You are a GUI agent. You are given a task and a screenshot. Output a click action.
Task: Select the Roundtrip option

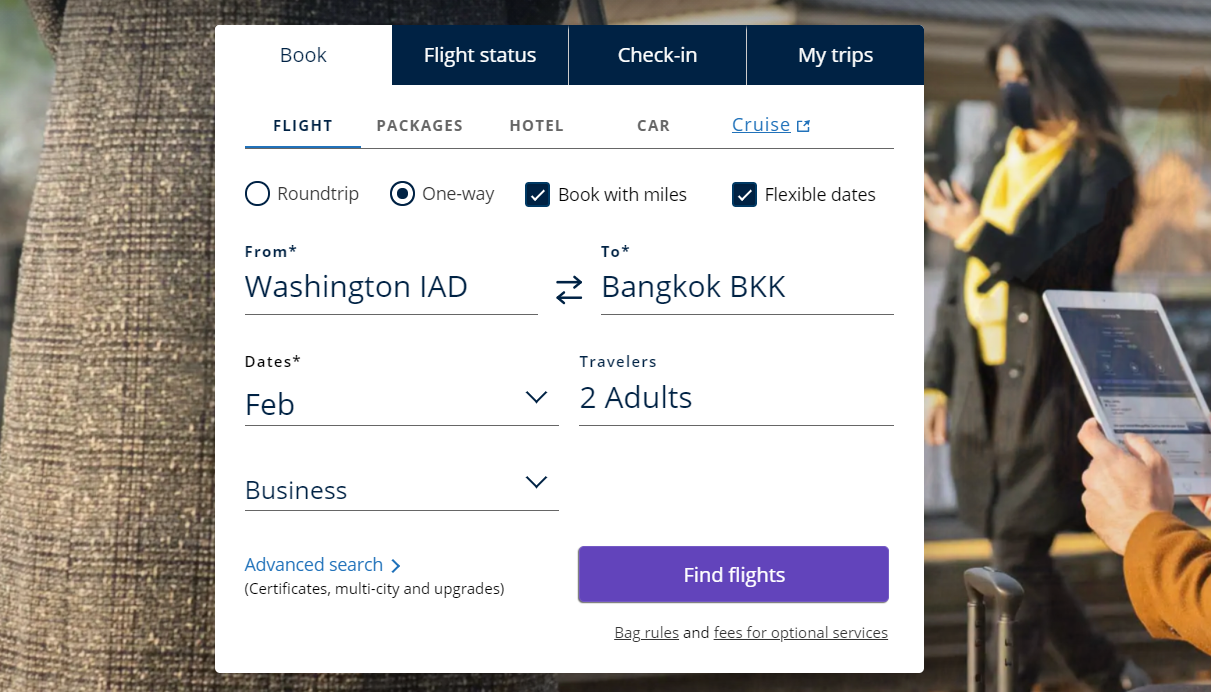[257, 193]
